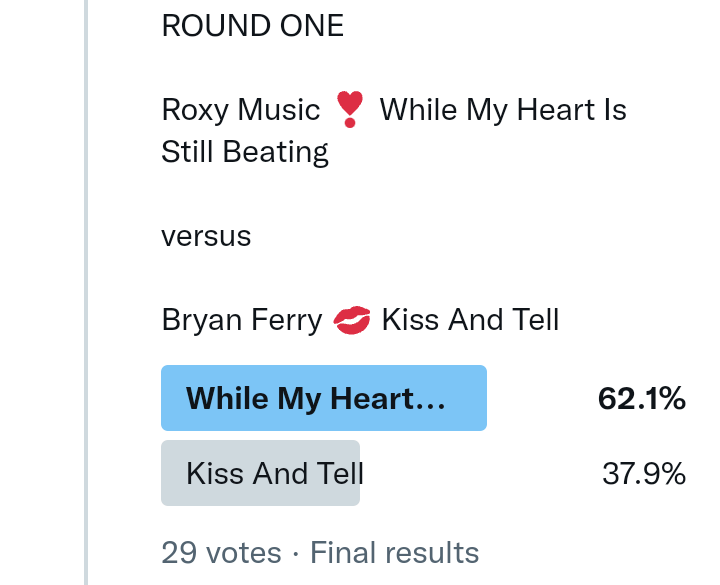This screenshot has width=720, height=585.
Task: Click the ROUND ONE heading text
Action: 252,26
